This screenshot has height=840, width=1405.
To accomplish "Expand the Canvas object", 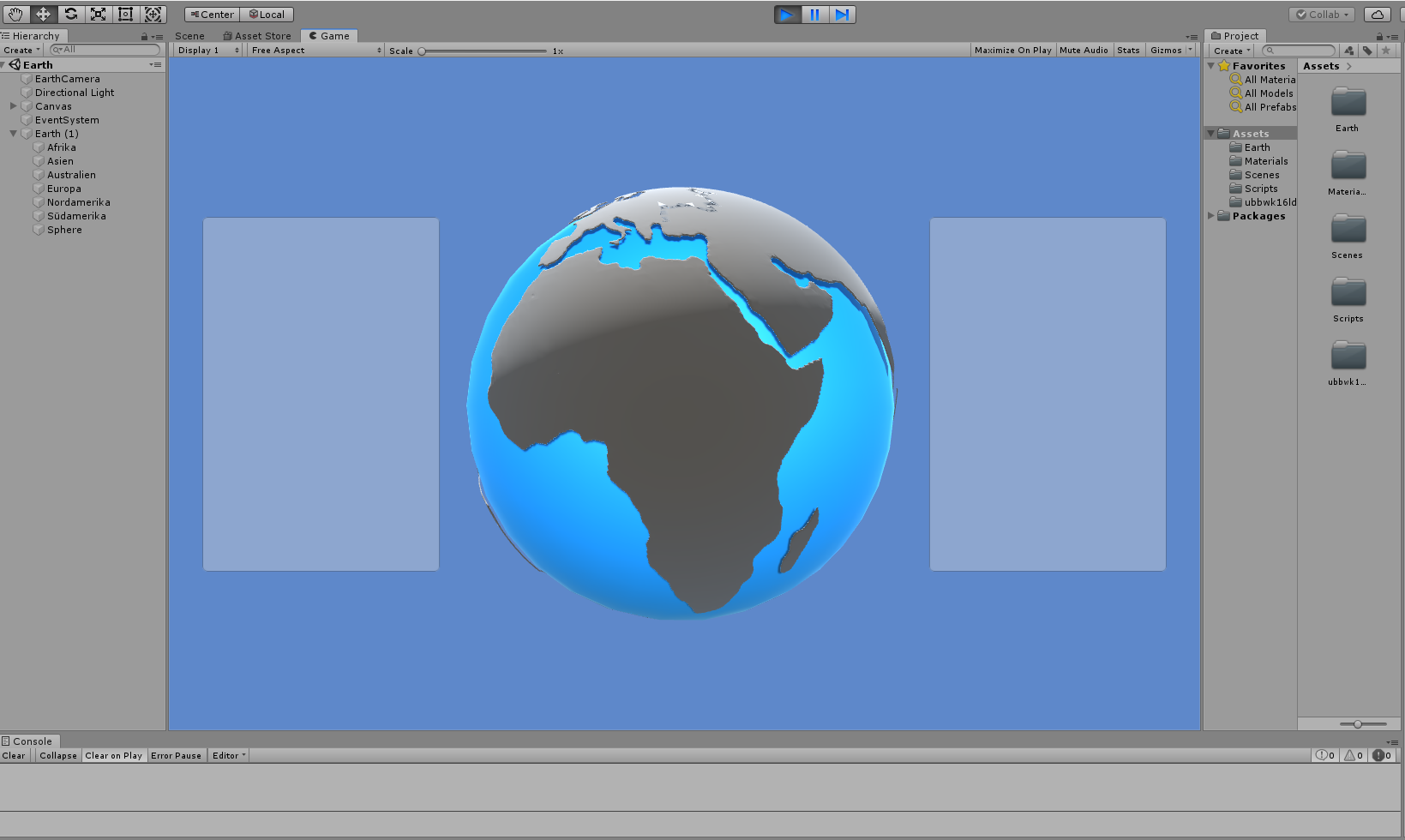I will click(14, 106).
